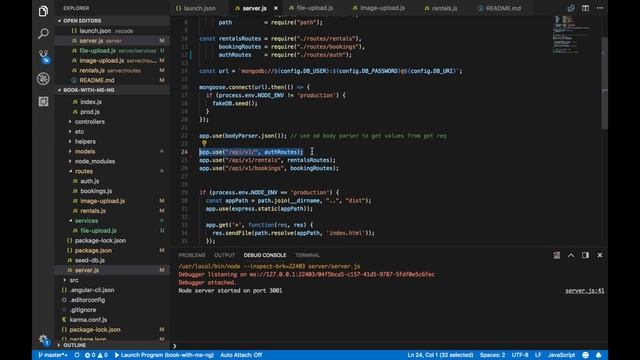Clear the debug console output
Screen dimensions: 640x360
pyautogui.click(x=557, y=255)
